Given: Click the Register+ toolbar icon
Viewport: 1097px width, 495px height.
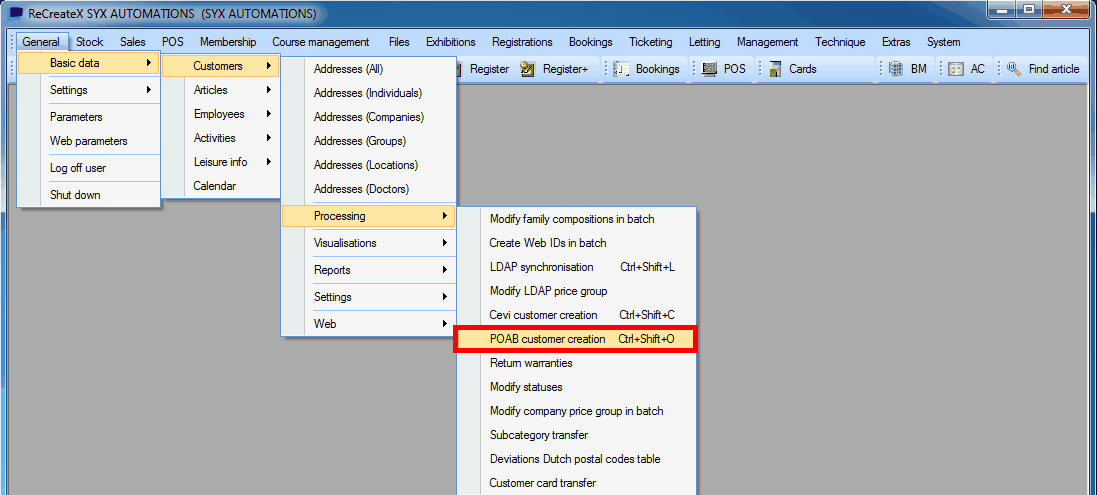Looking at the screenshot, I should pos(528,69).
